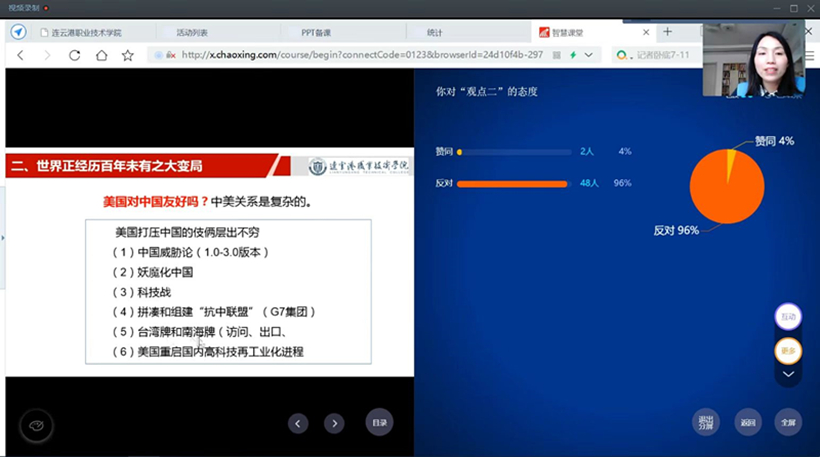
Task: Click the orange 更多 round button
Action: pos(788,351)
